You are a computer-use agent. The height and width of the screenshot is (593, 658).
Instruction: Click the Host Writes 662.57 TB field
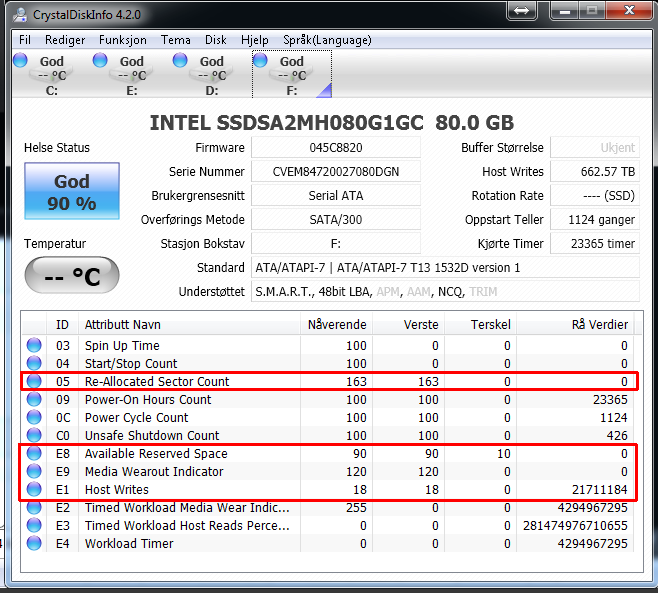coord(595,172)
